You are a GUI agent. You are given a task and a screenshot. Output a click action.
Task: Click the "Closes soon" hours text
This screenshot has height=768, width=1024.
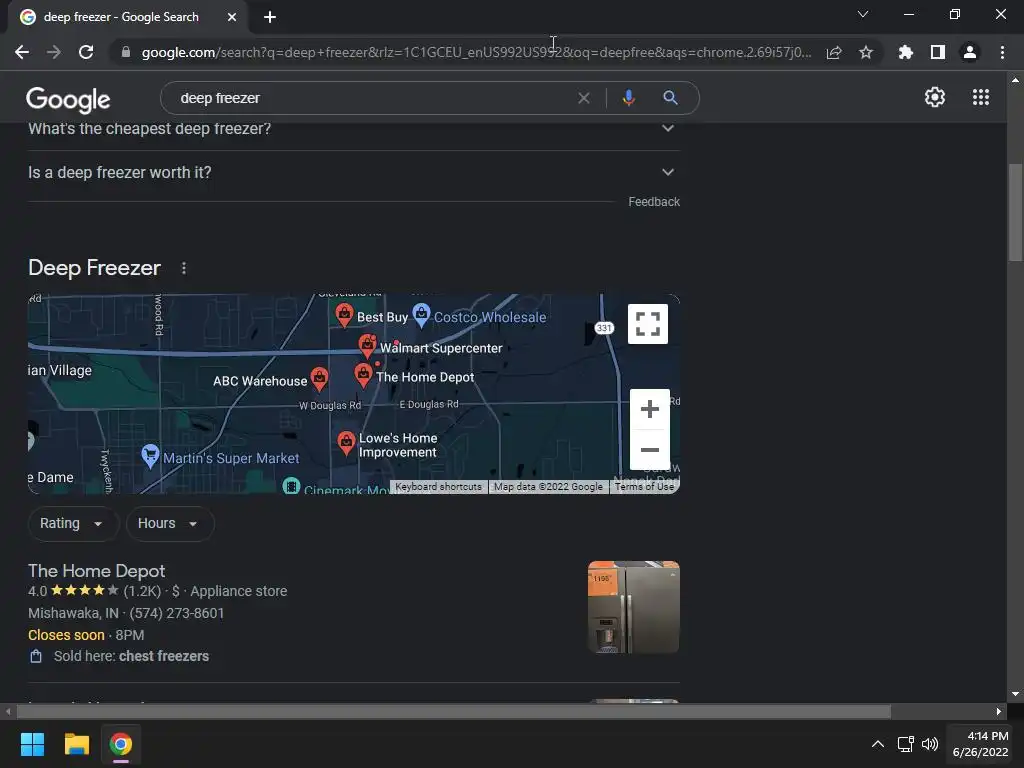(66, 635)
